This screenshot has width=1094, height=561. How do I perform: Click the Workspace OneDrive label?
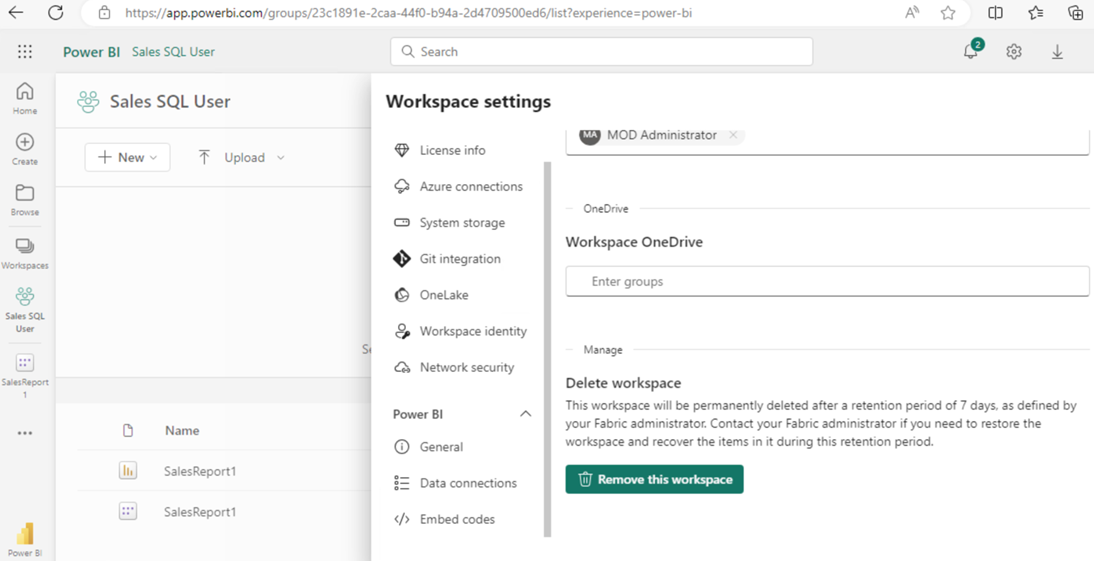click(x=634, y=242)
